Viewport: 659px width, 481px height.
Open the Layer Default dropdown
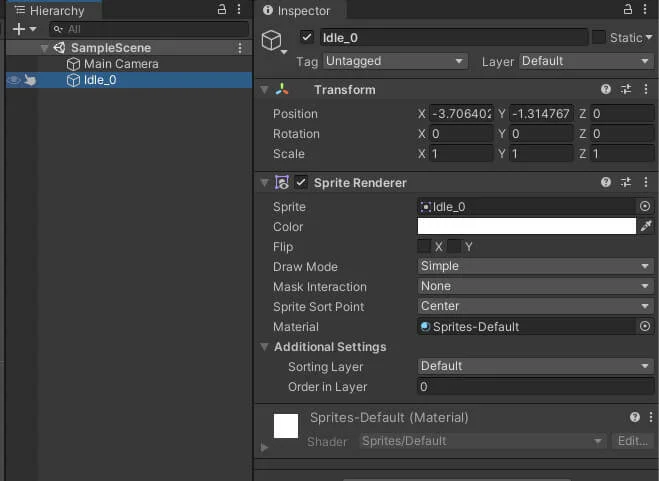click(586, 61)
